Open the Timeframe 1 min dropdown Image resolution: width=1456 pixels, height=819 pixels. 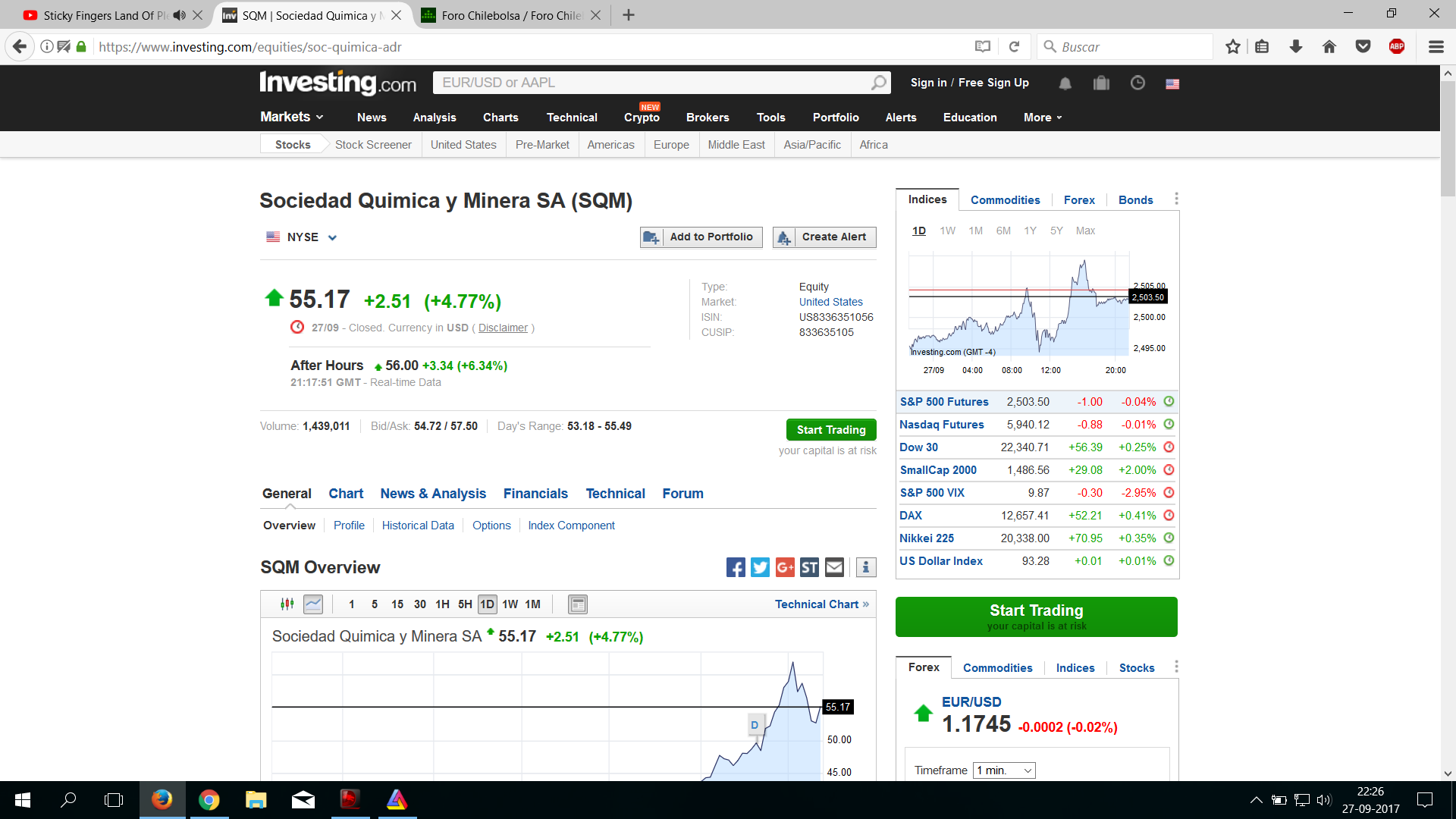1004,770
